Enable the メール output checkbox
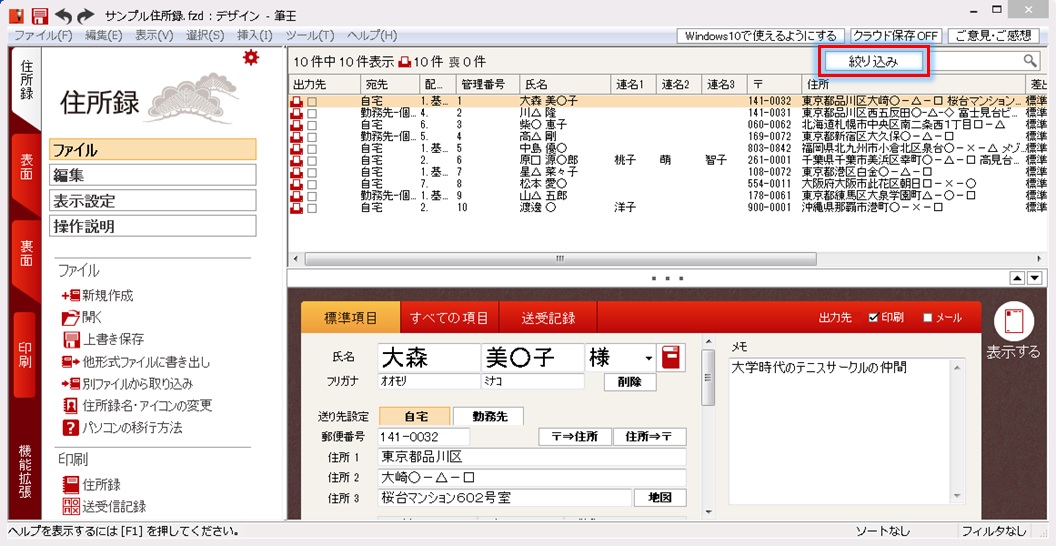This screenshot has width=1056, height=546. click(927, 318)
